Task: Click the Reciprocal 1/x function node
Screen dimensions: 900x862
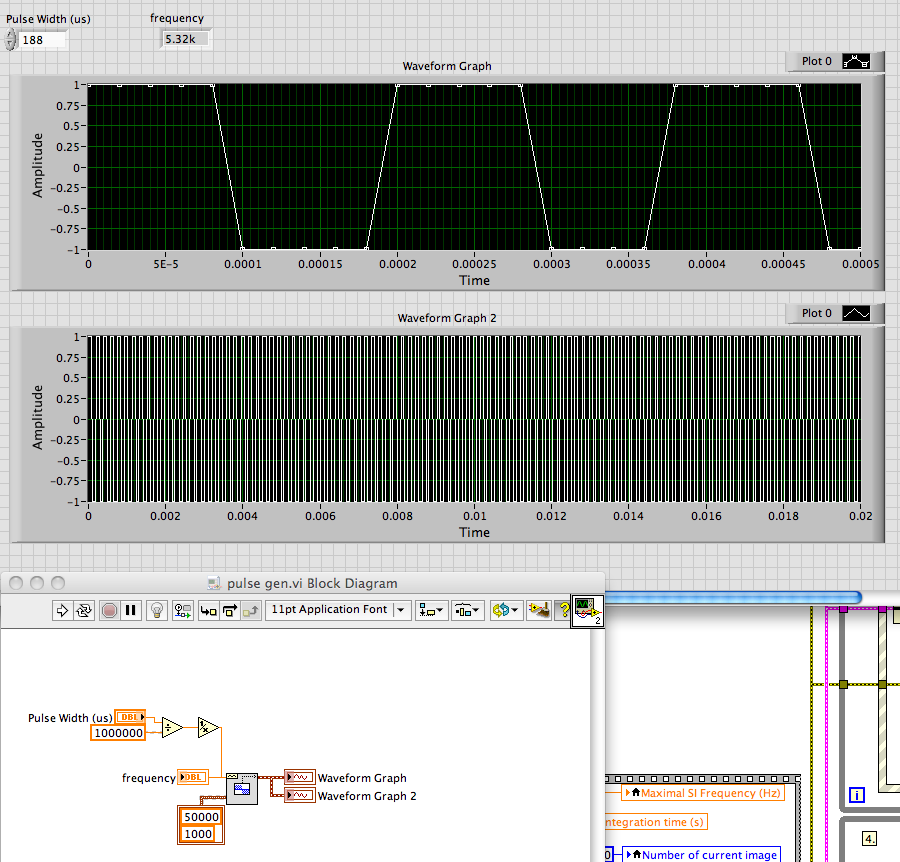Action: click(208, 728)
